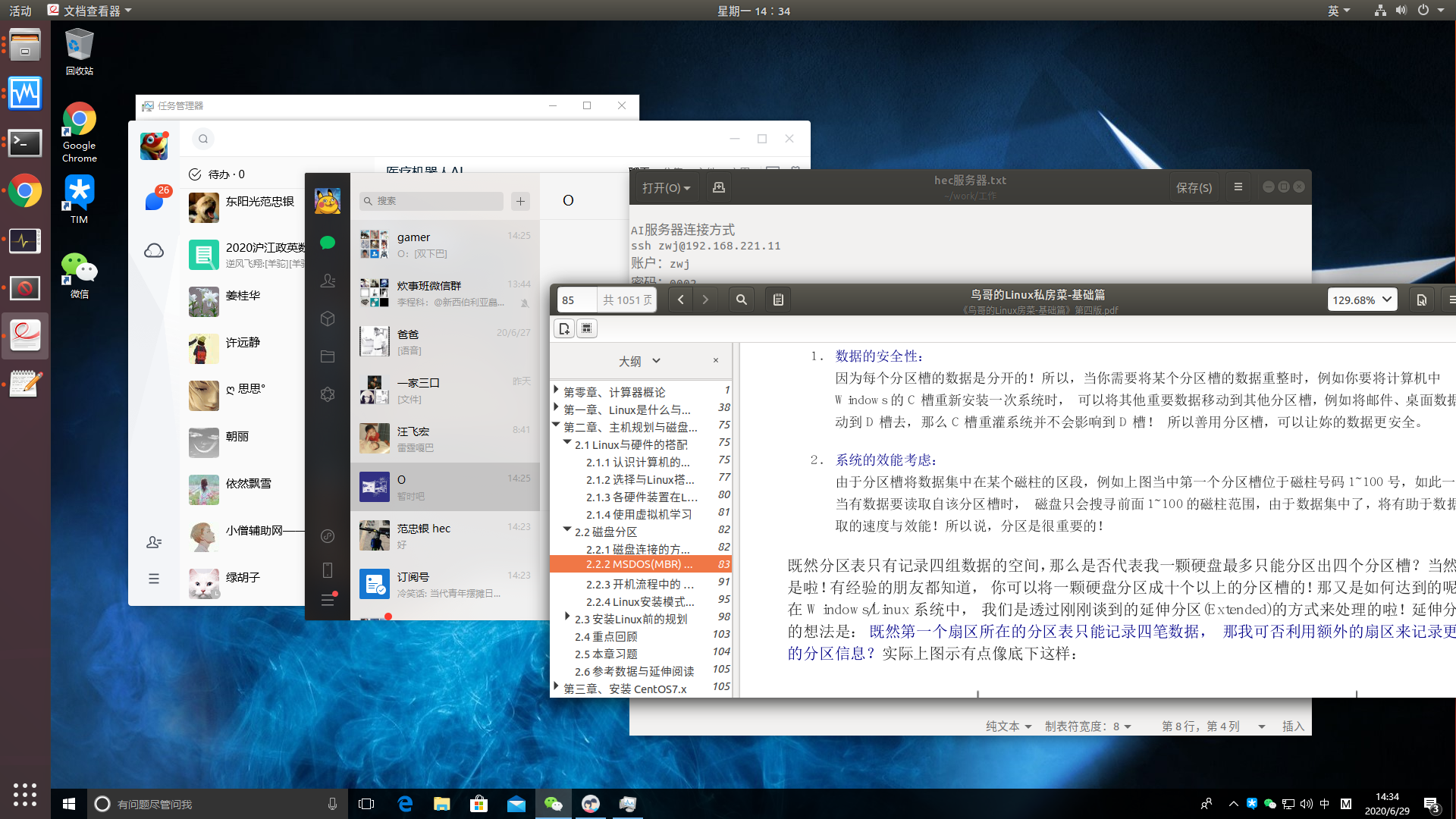Click the next page arrow
The width and height of the screenshot is (1456, 819).
tap(705, 300)
